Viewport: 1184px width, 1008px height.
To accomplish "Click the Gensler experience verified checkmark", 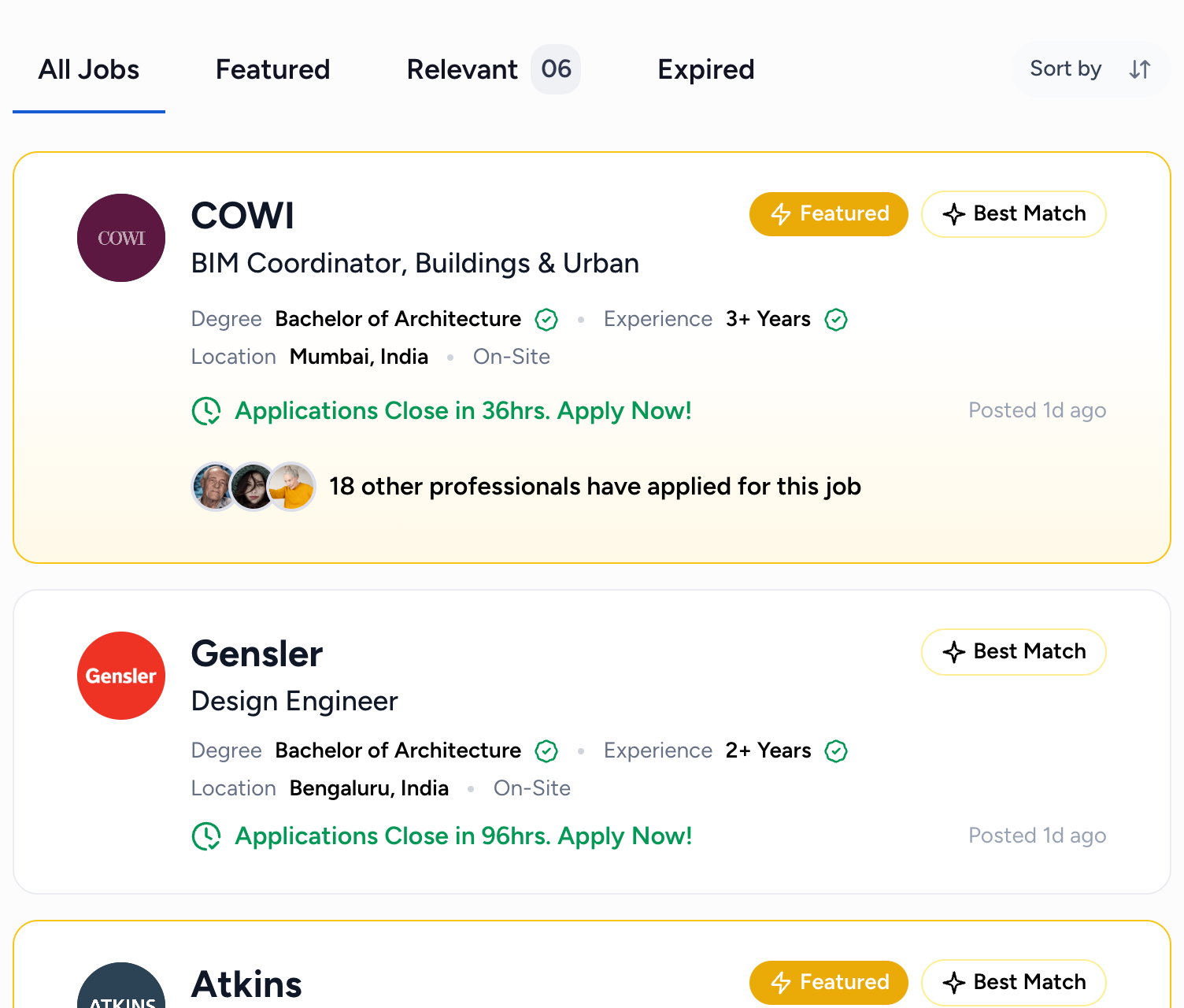I will coord(836,750).
